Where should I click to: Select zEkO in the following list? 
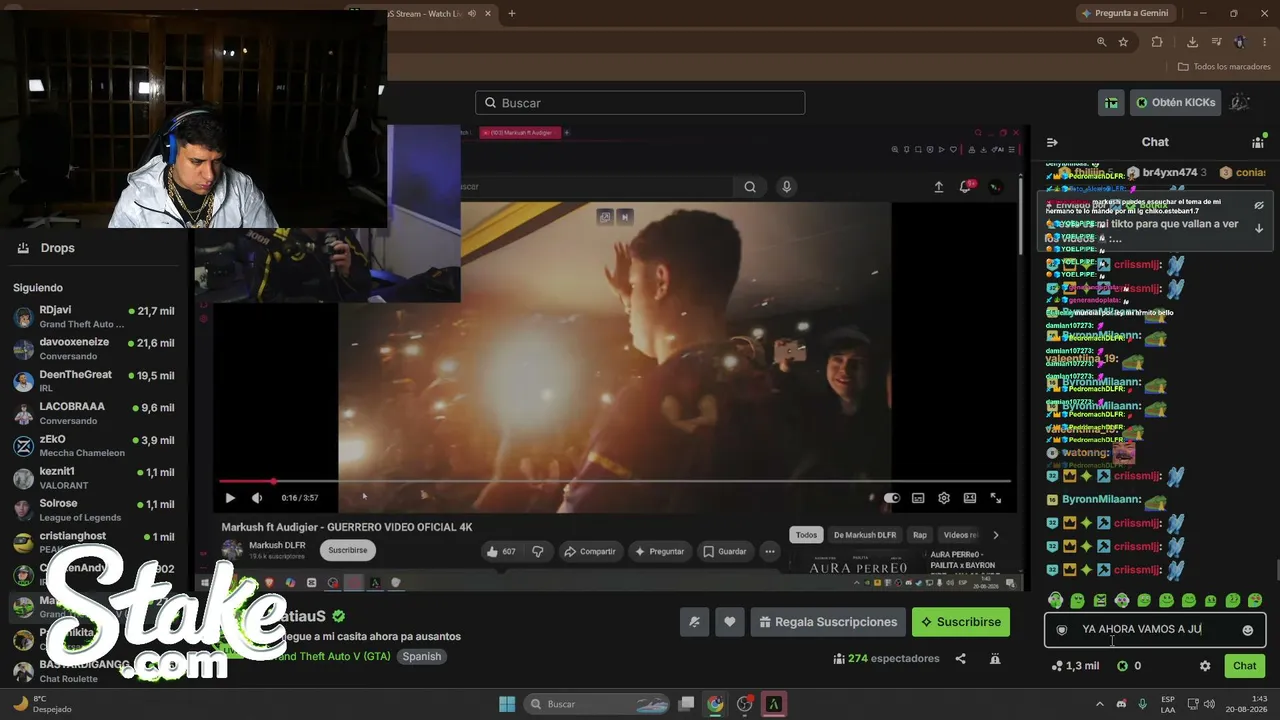pos(94,446)
